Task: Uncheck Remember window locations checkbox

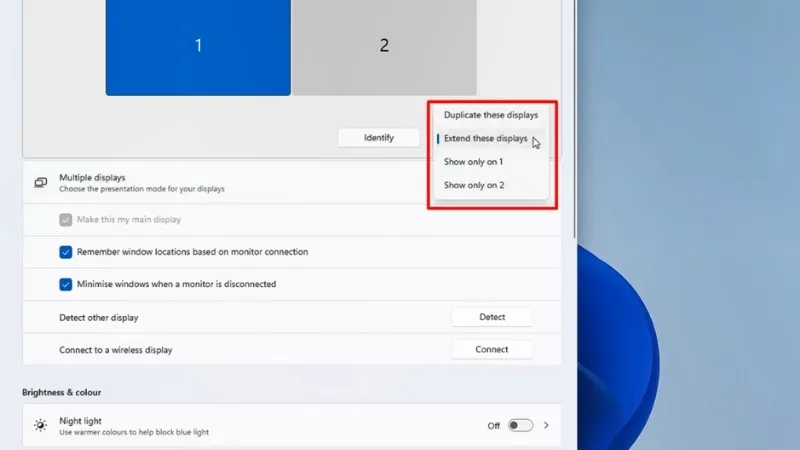Action: click(66, 252)
